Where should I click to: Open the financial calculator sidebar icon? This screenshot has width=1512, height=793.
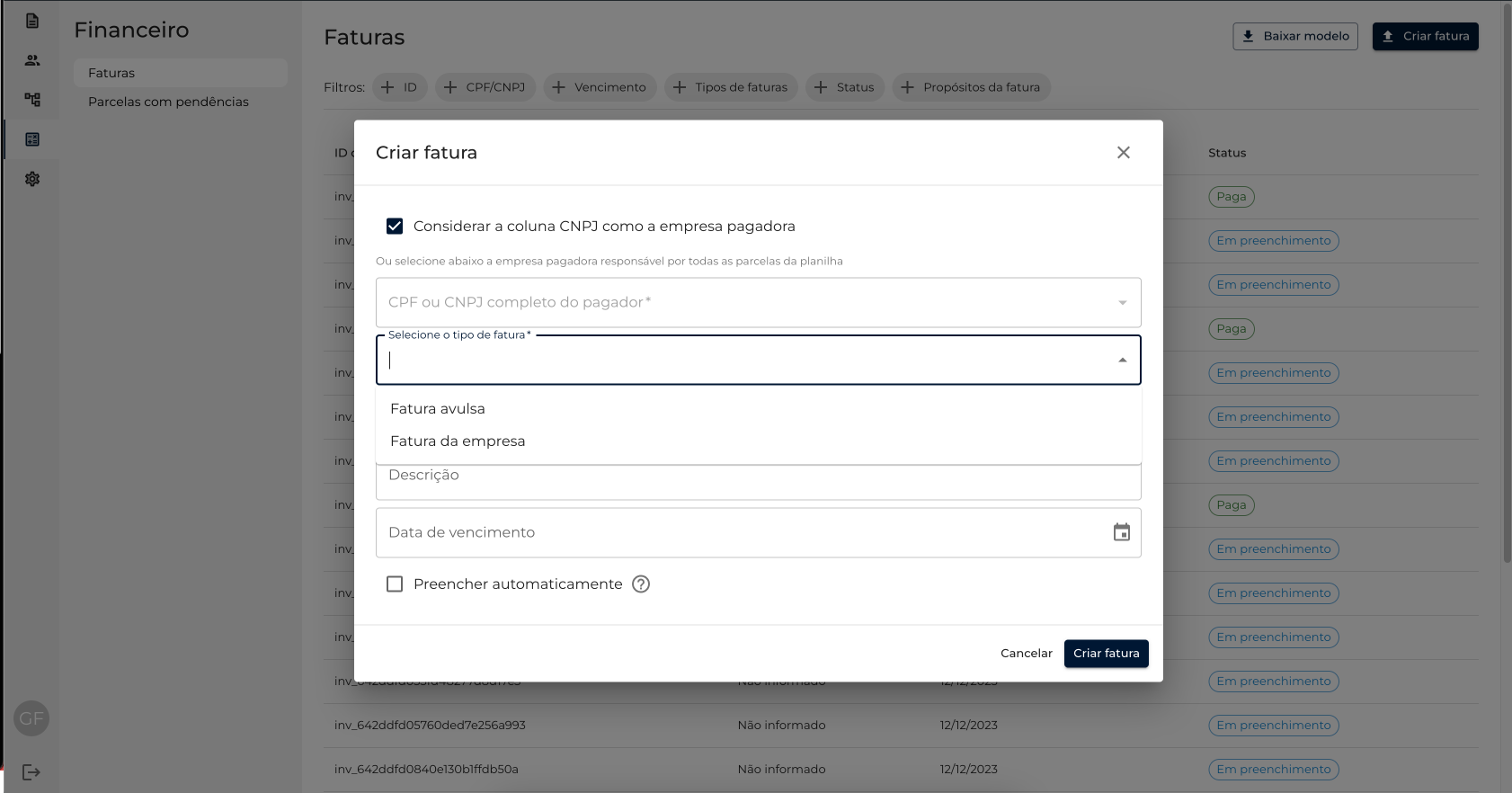tap(32, 139)
